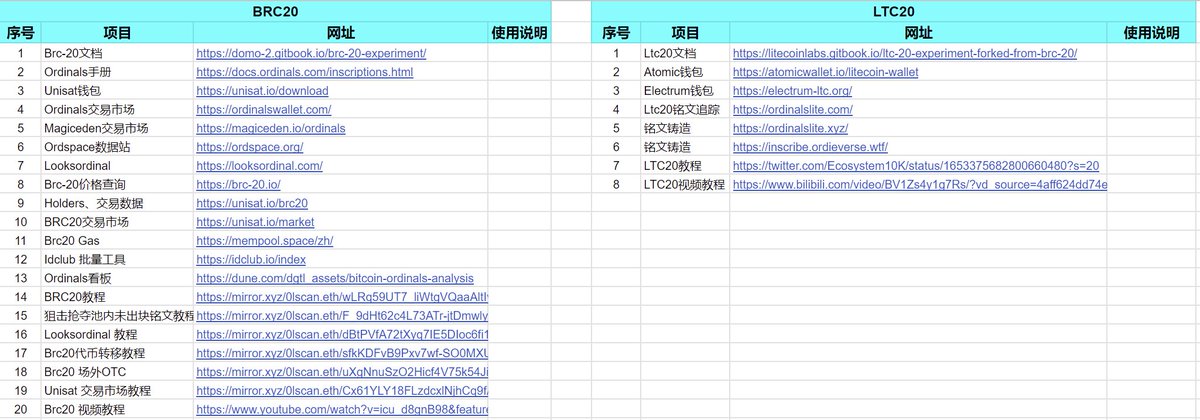Viewport: 1200px width, 420px height.
Task: Select the Ordinals手册 cell
Action: [x=117, y=72]
